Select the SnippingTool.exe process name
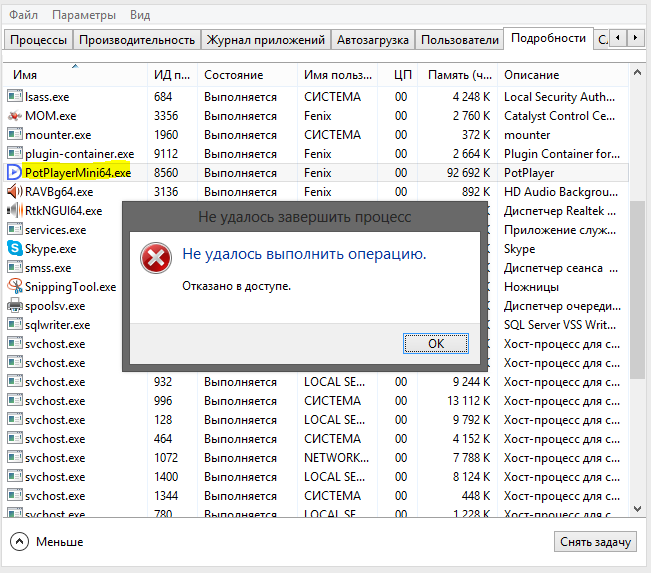 tap(71, 287)
